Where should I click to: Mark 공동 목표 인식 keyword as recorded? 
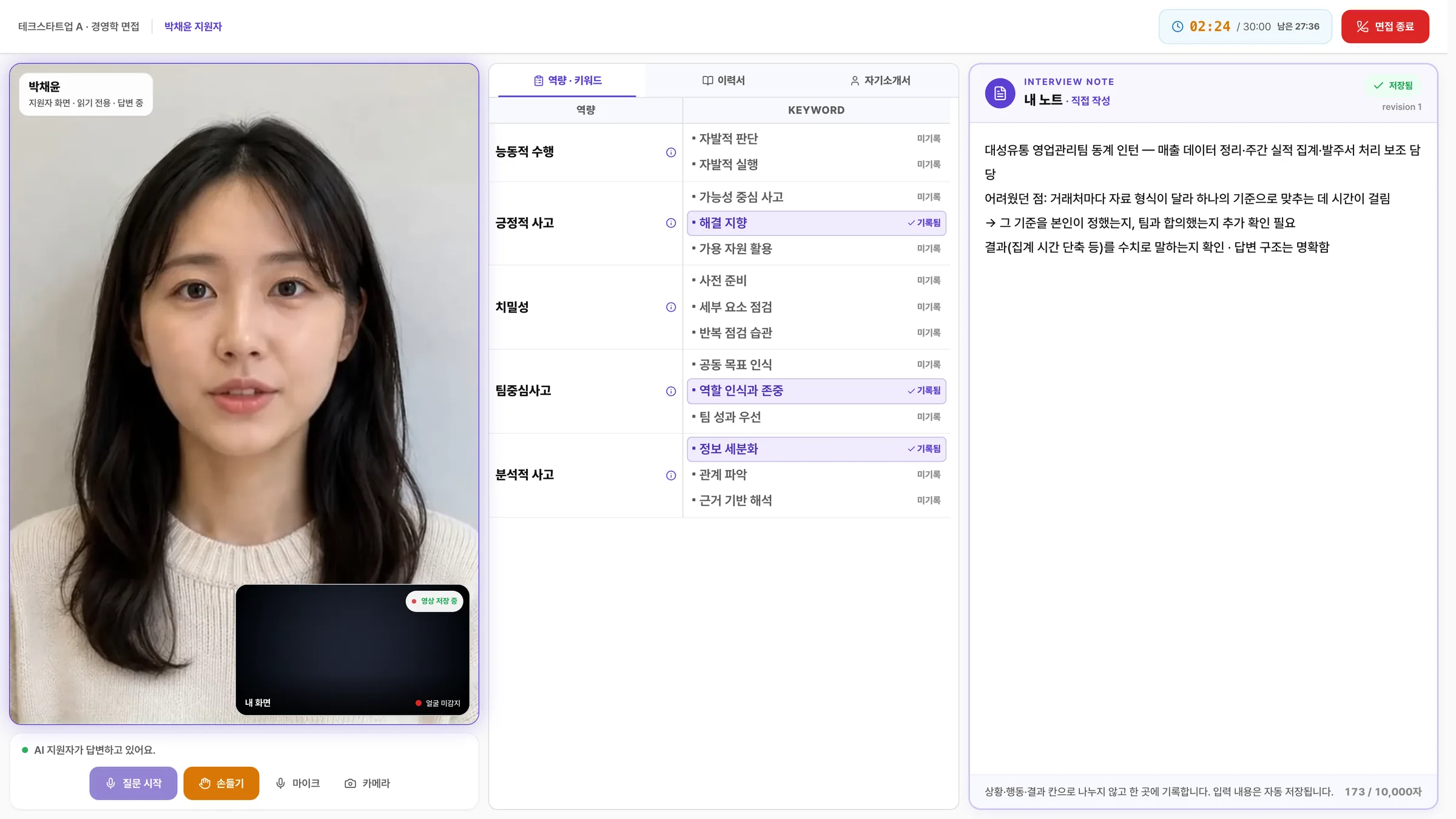click(x=816, y=365)
